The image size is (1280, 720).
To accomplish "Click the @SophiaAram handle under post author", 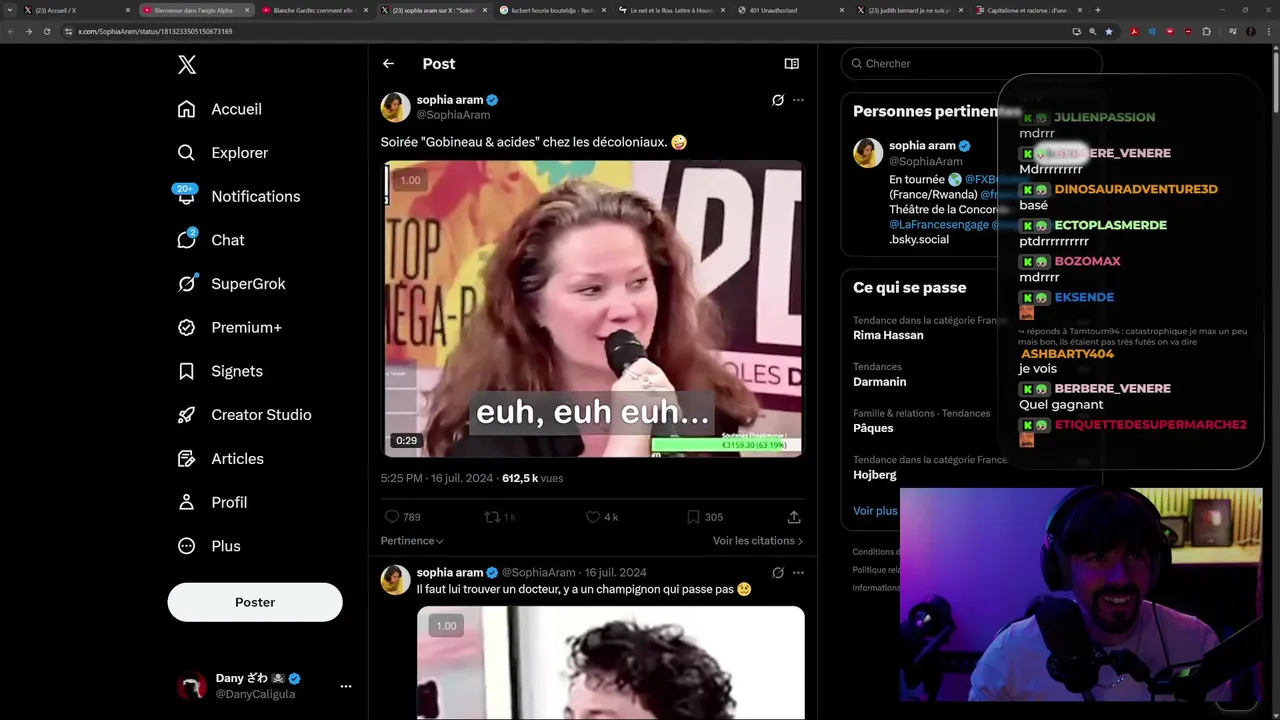I will pyautogui.click(x=453, y=115).
